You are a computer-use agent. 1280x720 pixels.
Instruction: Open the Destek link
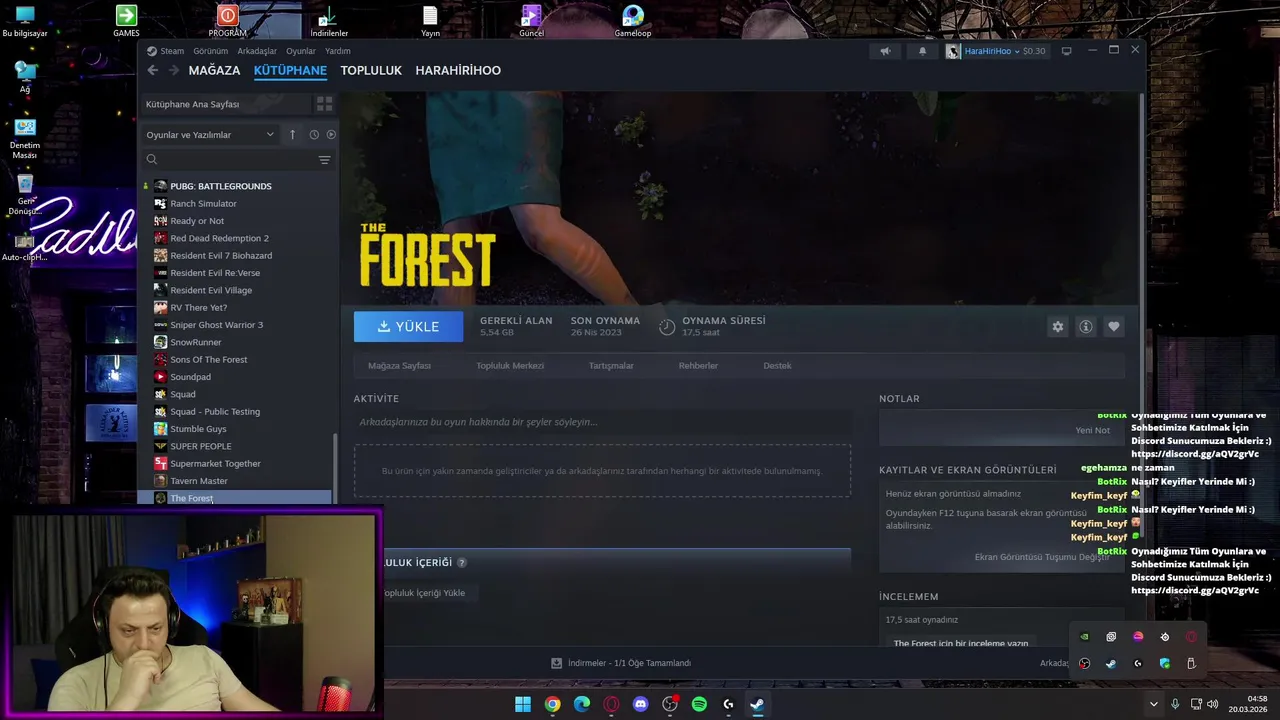[x=777, y=366]
